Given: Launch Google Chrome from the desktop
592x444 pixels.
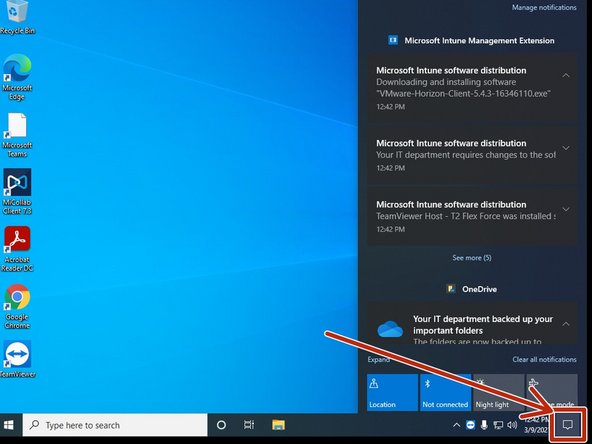Looking at the screenshot, I should pos(17,307).
